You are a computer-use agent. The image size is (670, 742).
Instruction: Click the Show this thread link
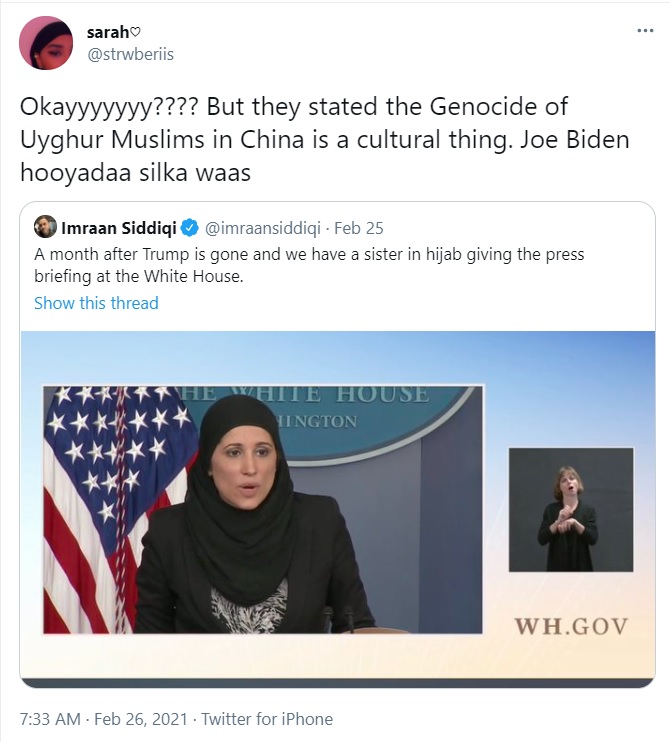tap(96, 303)
